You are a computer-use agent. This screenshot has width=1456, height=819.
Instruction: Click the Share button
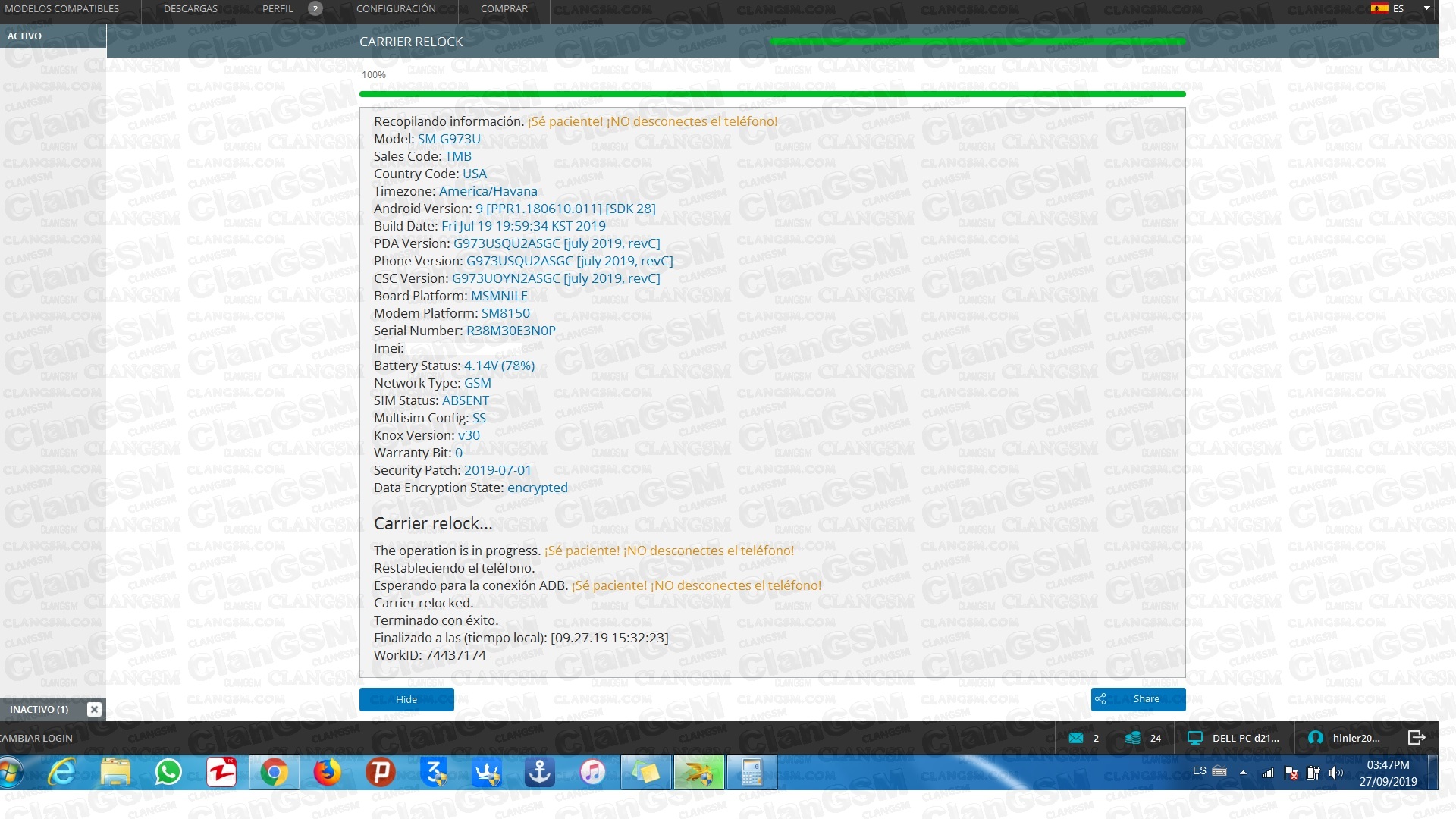pyautogui.click(x=1138, y=699)
